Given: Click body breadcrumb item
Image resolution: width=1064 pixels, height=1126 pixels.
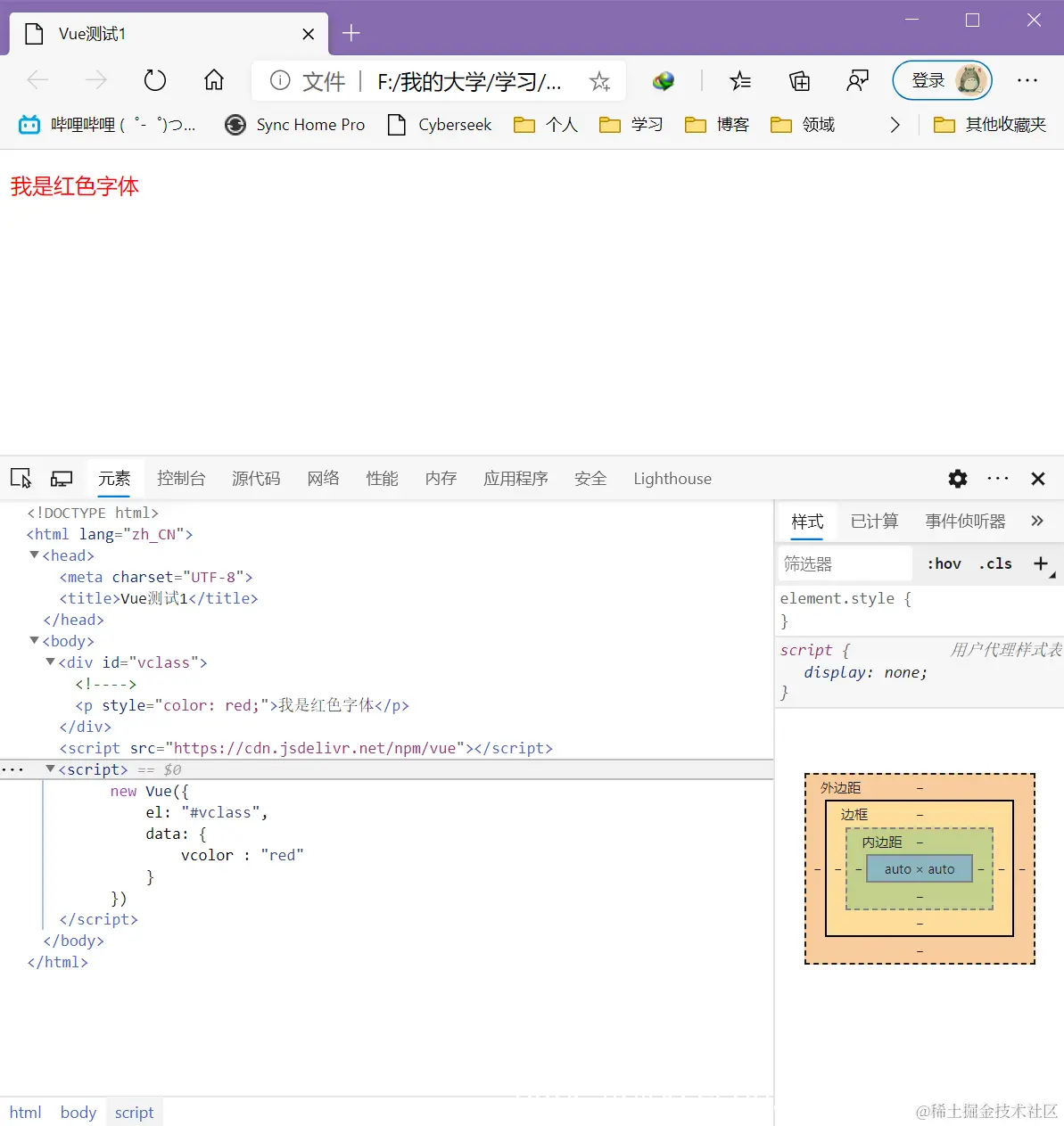Looking at the screenshot, I should click(x=78, y=1113).
